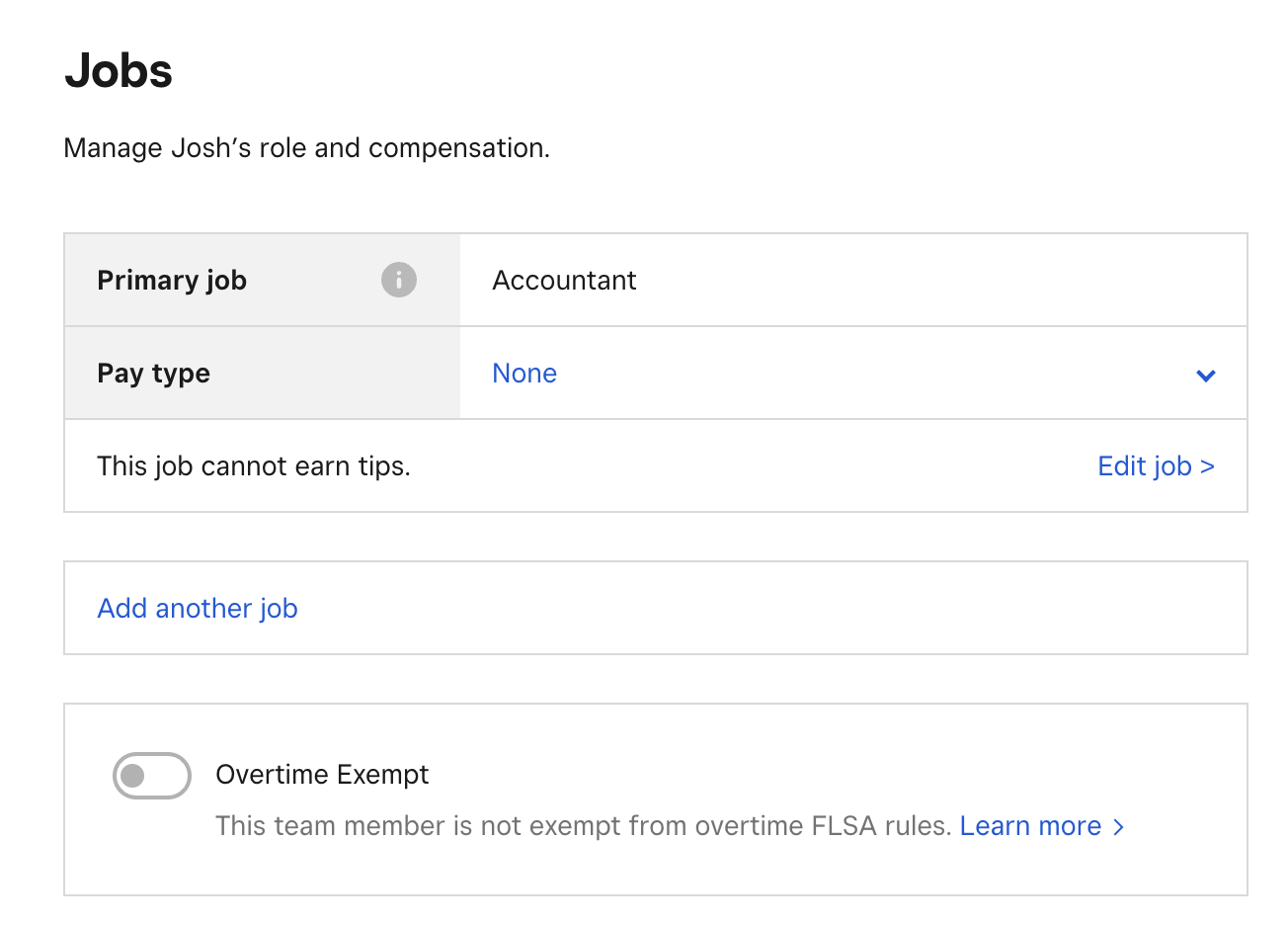Viewport: 1288px width, 925px height.
Task: Click the chevron next to Edit job
Action: click(x=1207, y=465)
